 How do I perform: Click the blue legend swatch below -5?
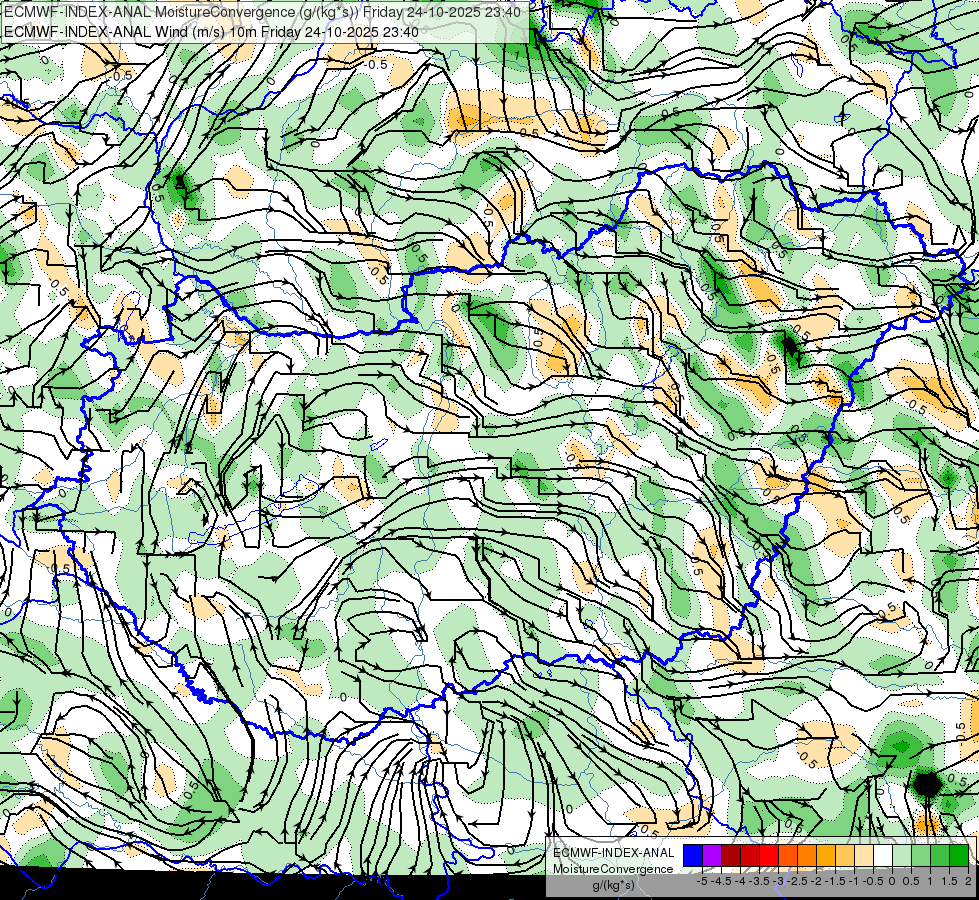click(693, 855)
